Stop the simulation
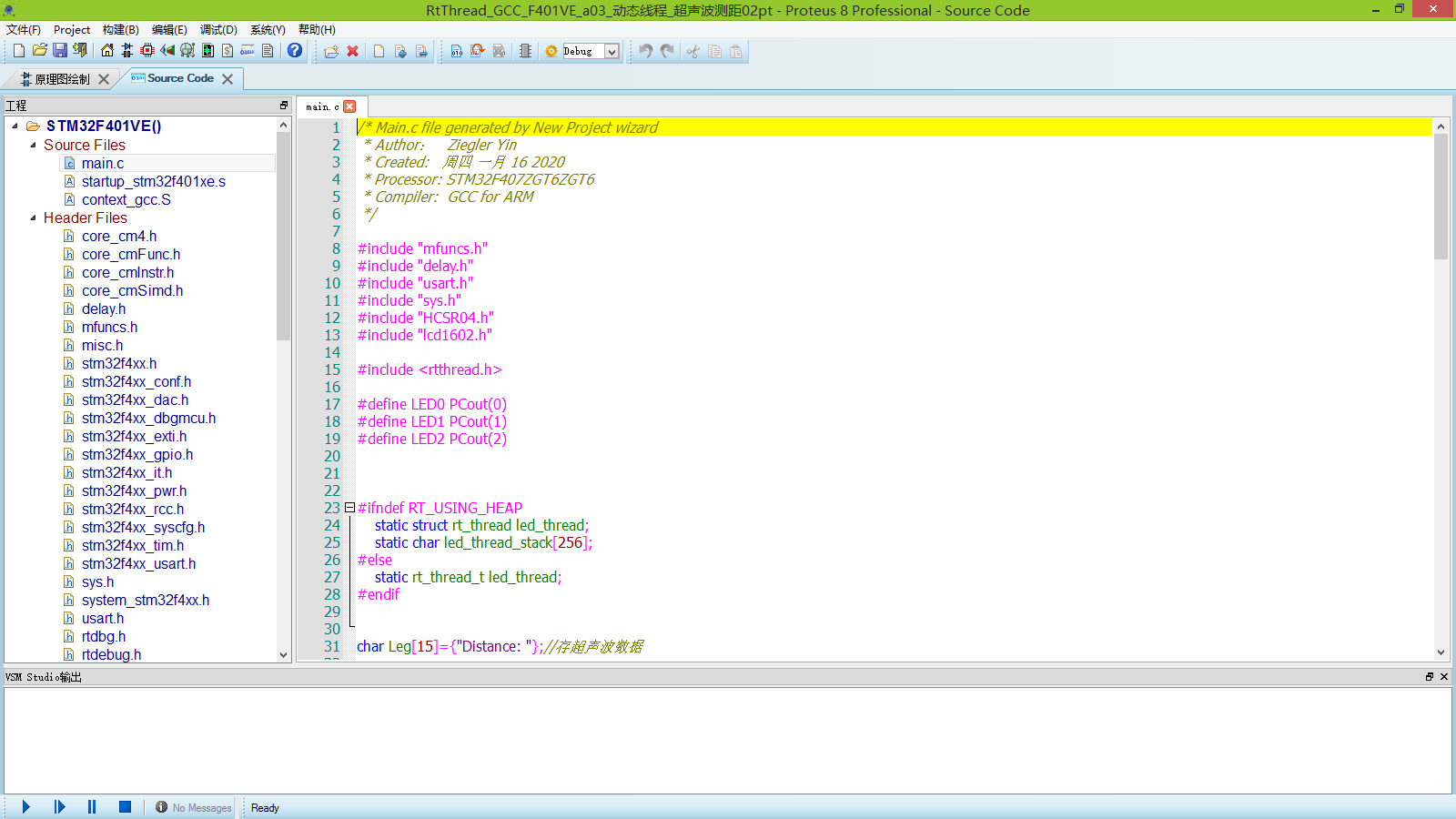The width and height of the screenshot is (1456, 819). [125, 807]
